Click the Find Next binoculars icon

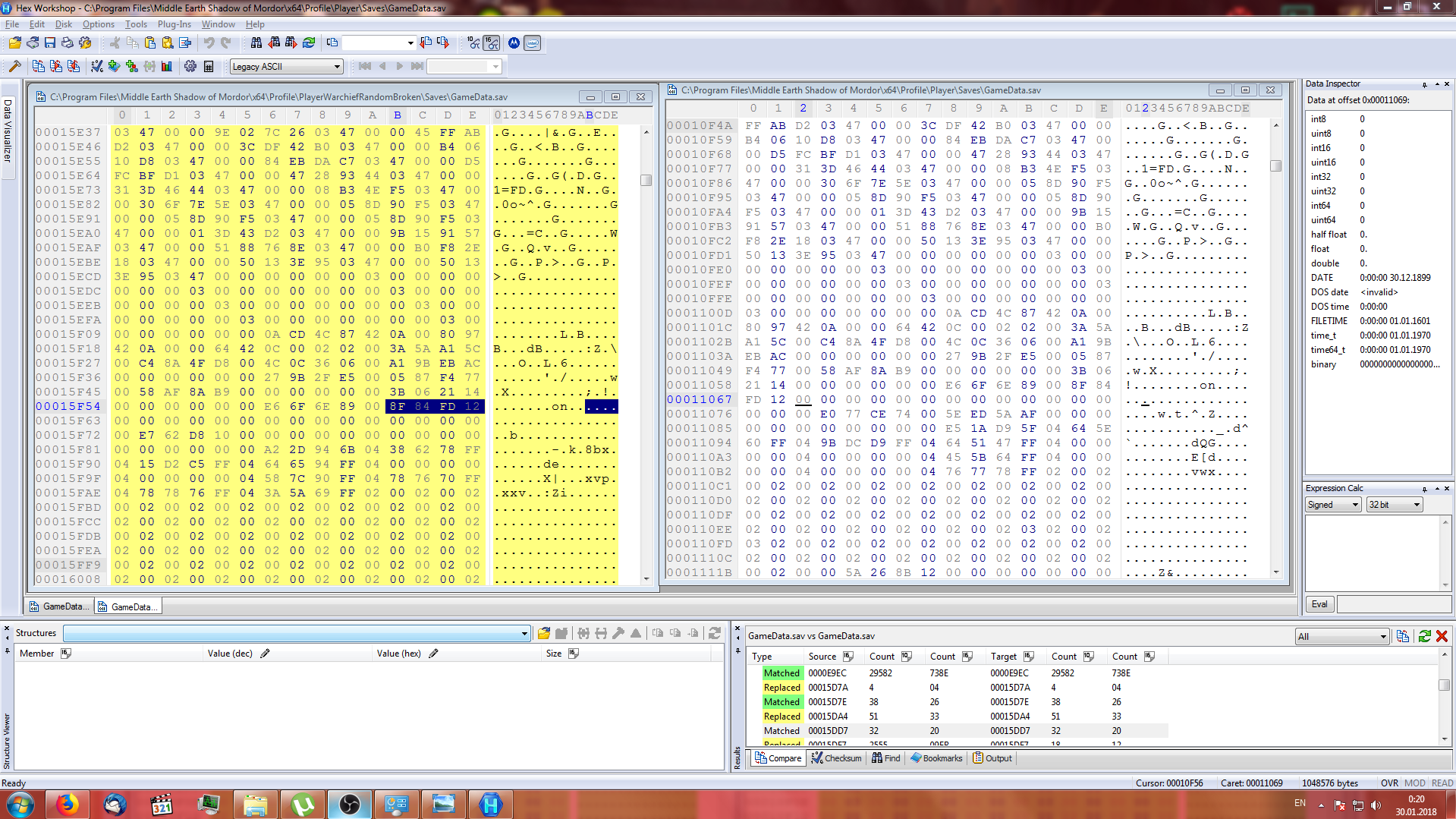coord(291,43)
